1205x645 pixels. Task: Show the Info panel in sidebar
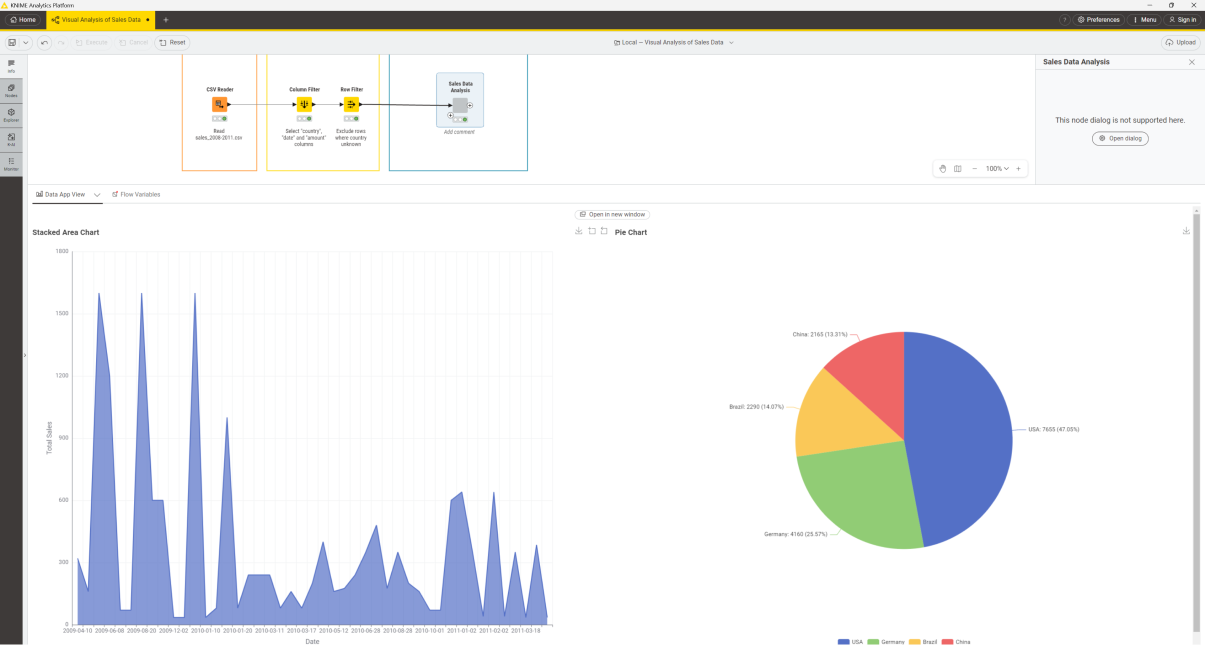[x=11, y=66]
